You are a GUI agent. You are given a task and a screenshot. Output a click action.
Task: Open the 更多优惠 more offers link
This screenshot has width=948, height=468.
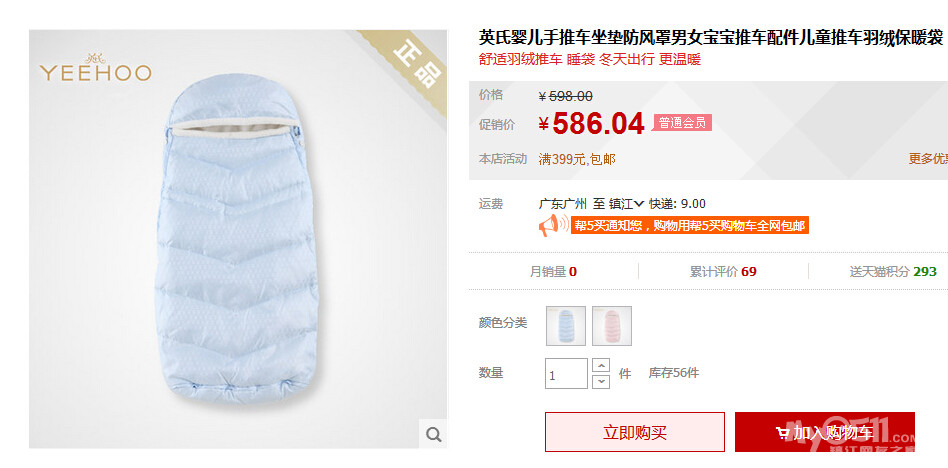click(928, 159)
